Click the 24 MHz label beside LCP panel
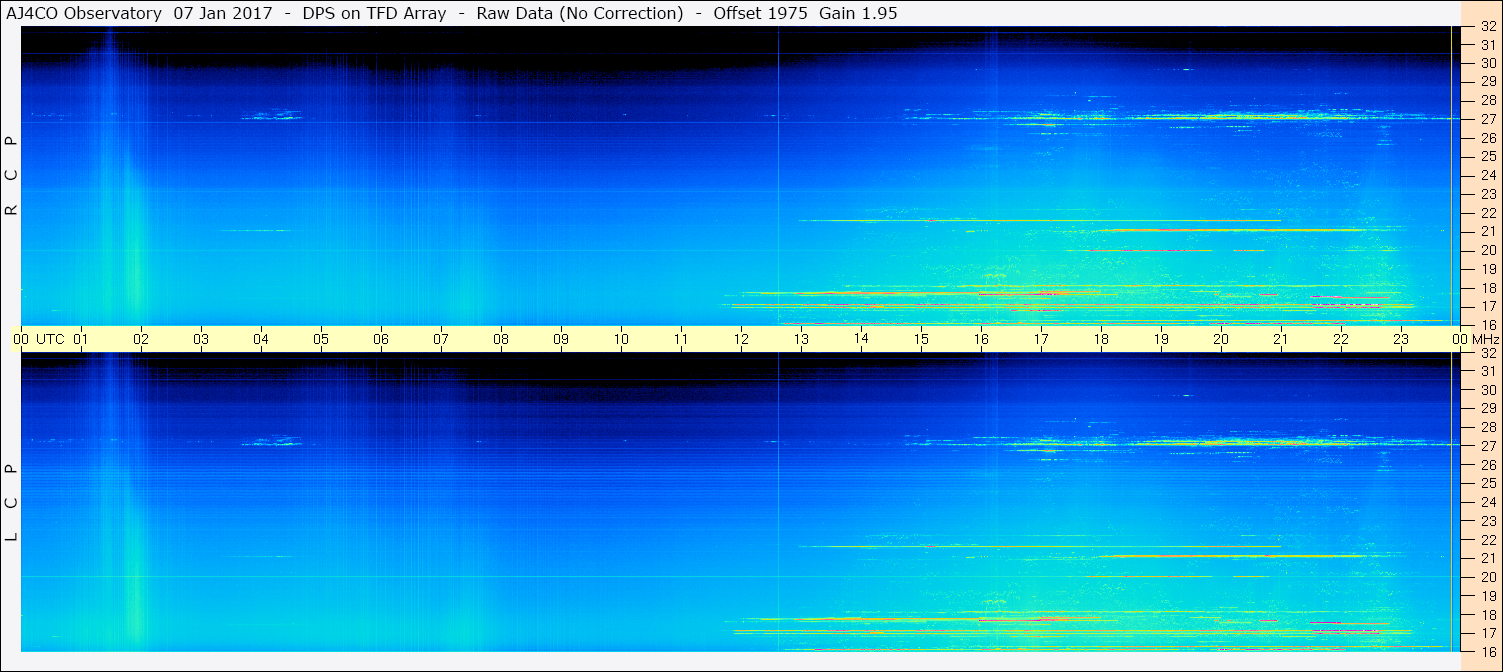1503x672 pixels. click(1488, 502)
